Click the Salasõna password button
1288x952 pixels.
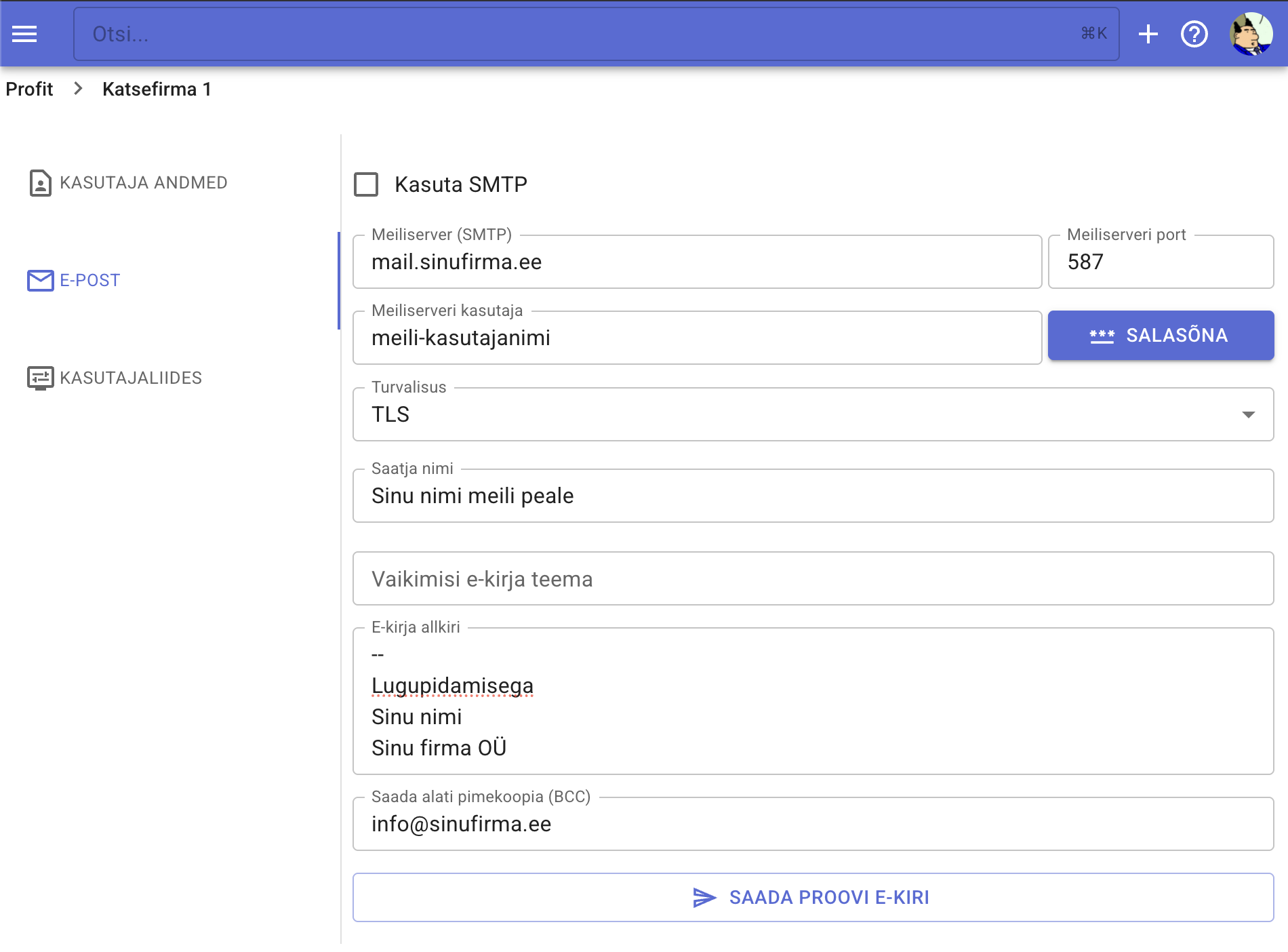(x=1161, y=336)
